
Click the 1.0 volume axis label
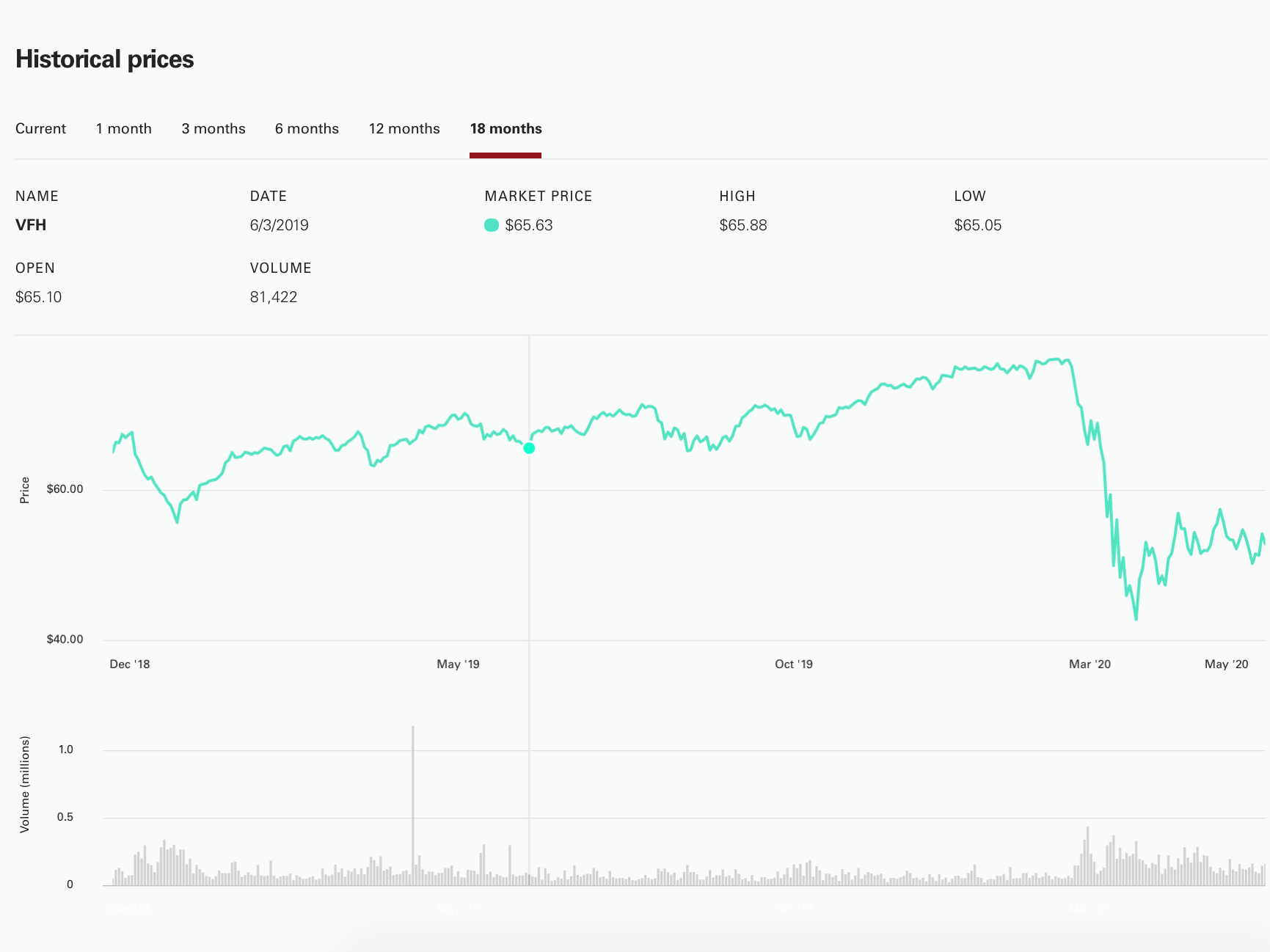[66, 749]
